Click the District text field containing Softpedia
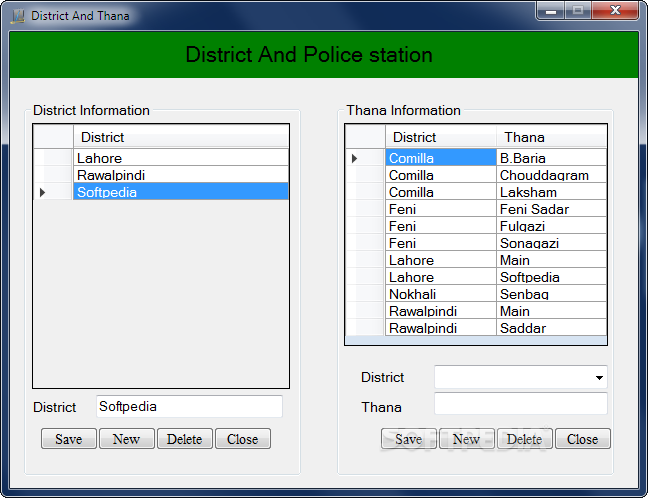The width and height of the screenshot is (648, 498). (189, 407)
